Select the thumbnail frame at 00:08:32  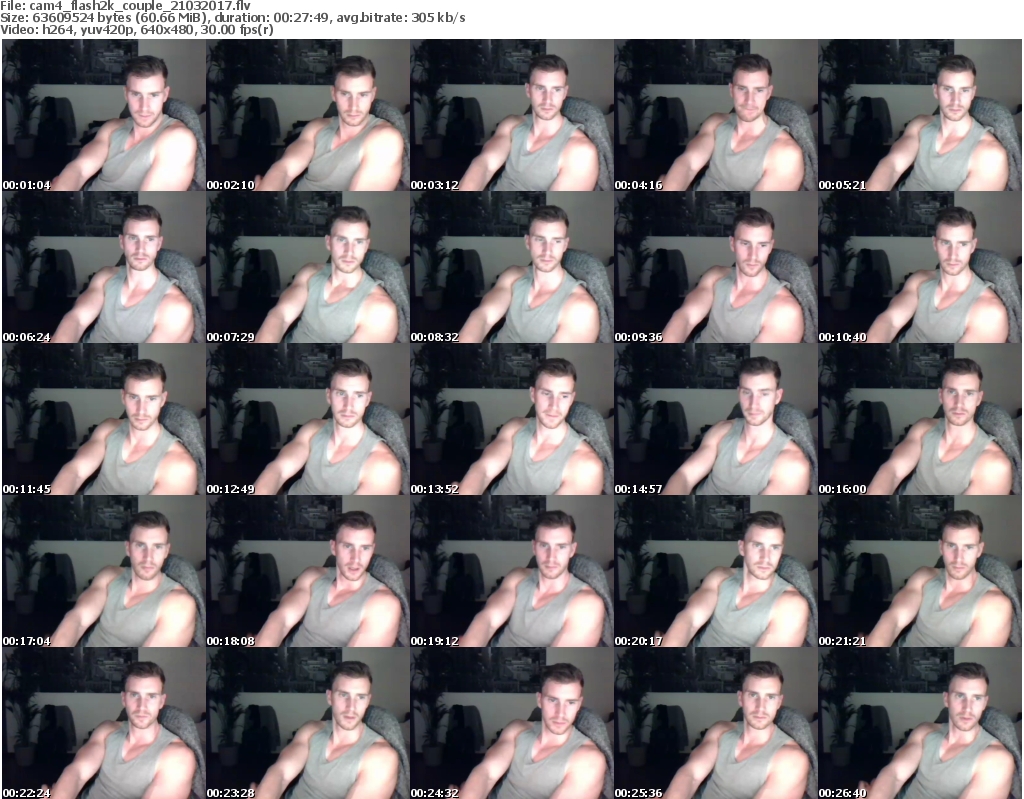[511, 267]
